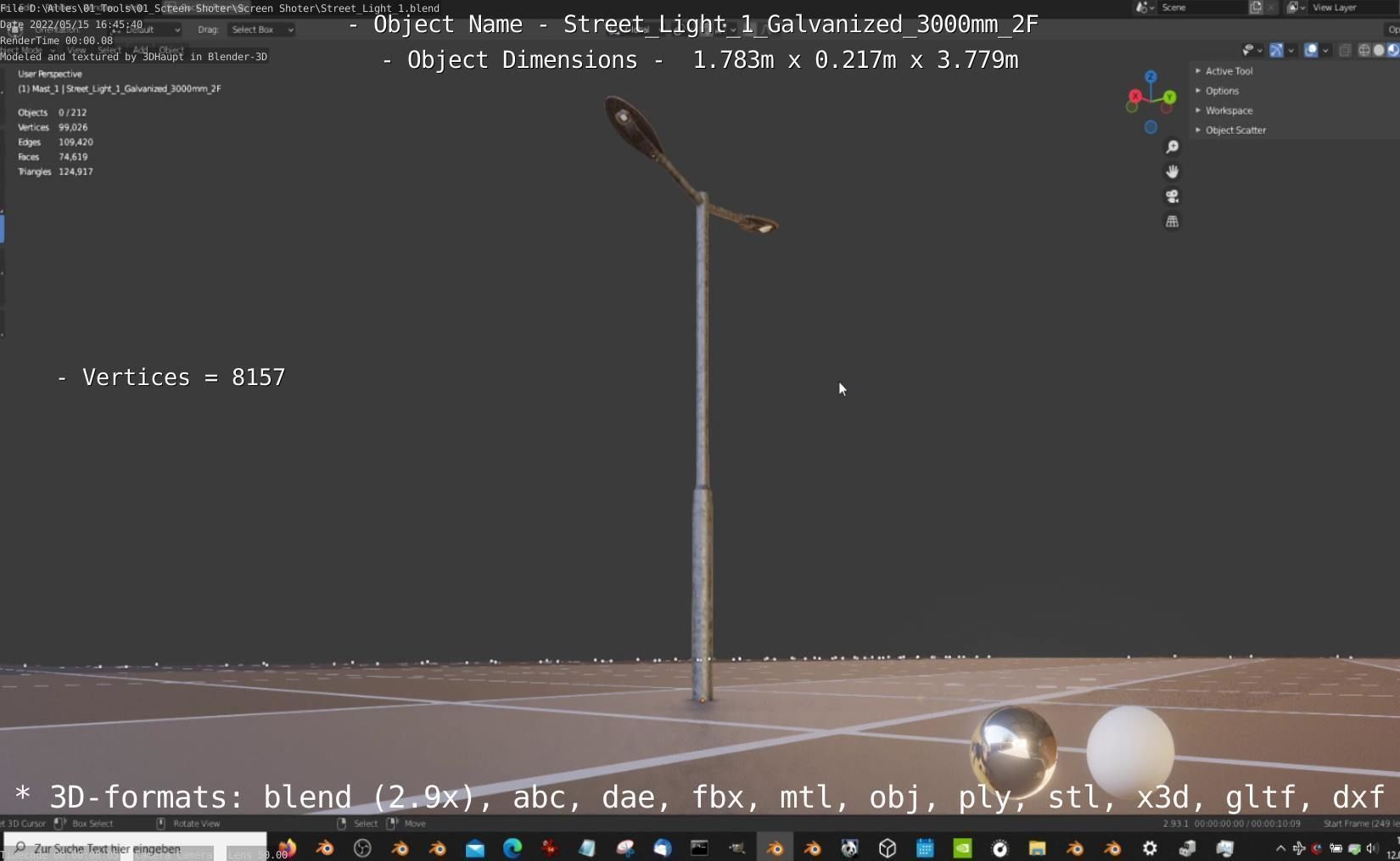
Task: Open the gizmo options dropdown arrow
Action: [x=1291, y=51]
